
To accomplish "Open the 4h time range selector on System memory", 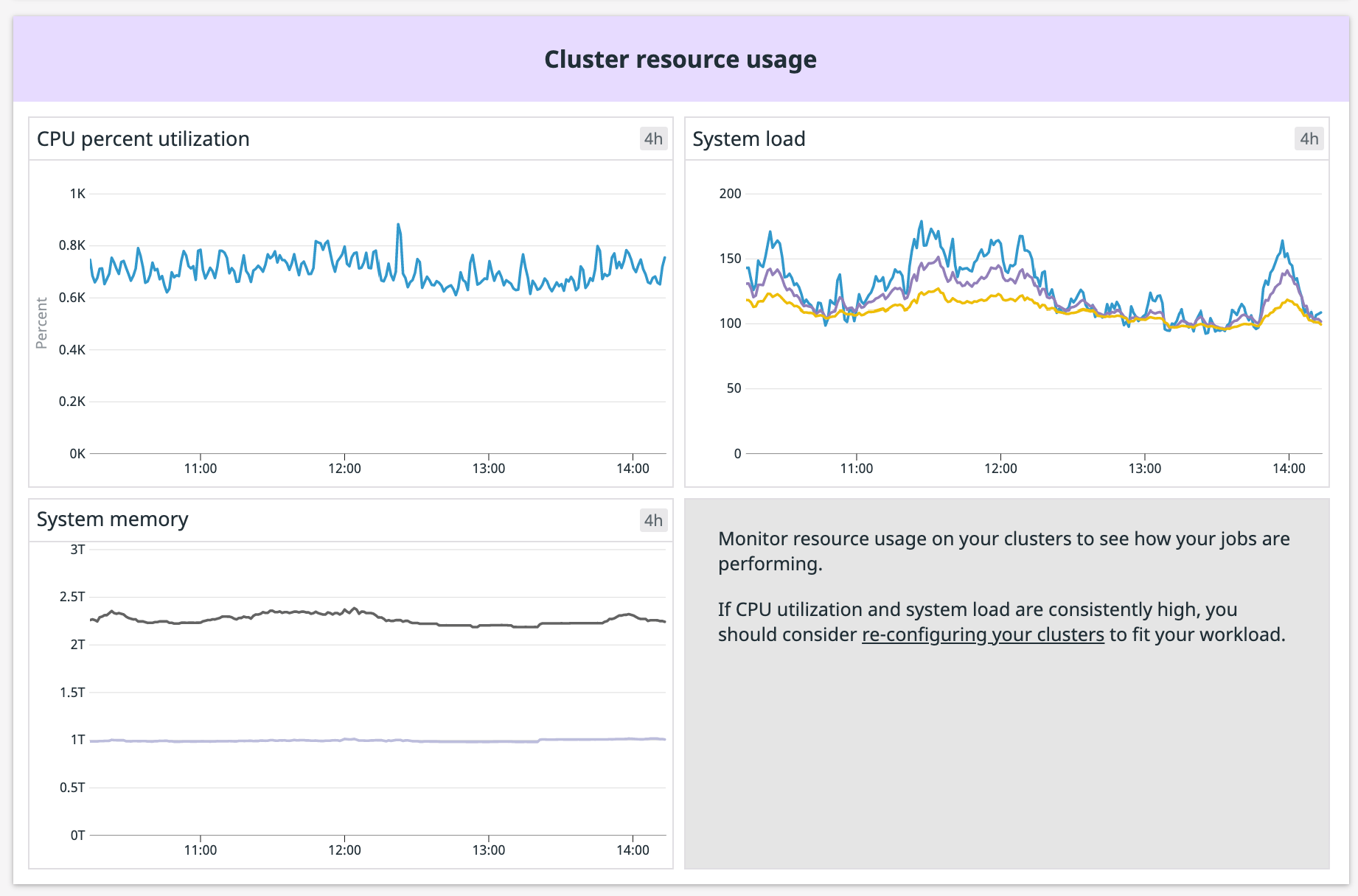I will (x=652, y=519).
